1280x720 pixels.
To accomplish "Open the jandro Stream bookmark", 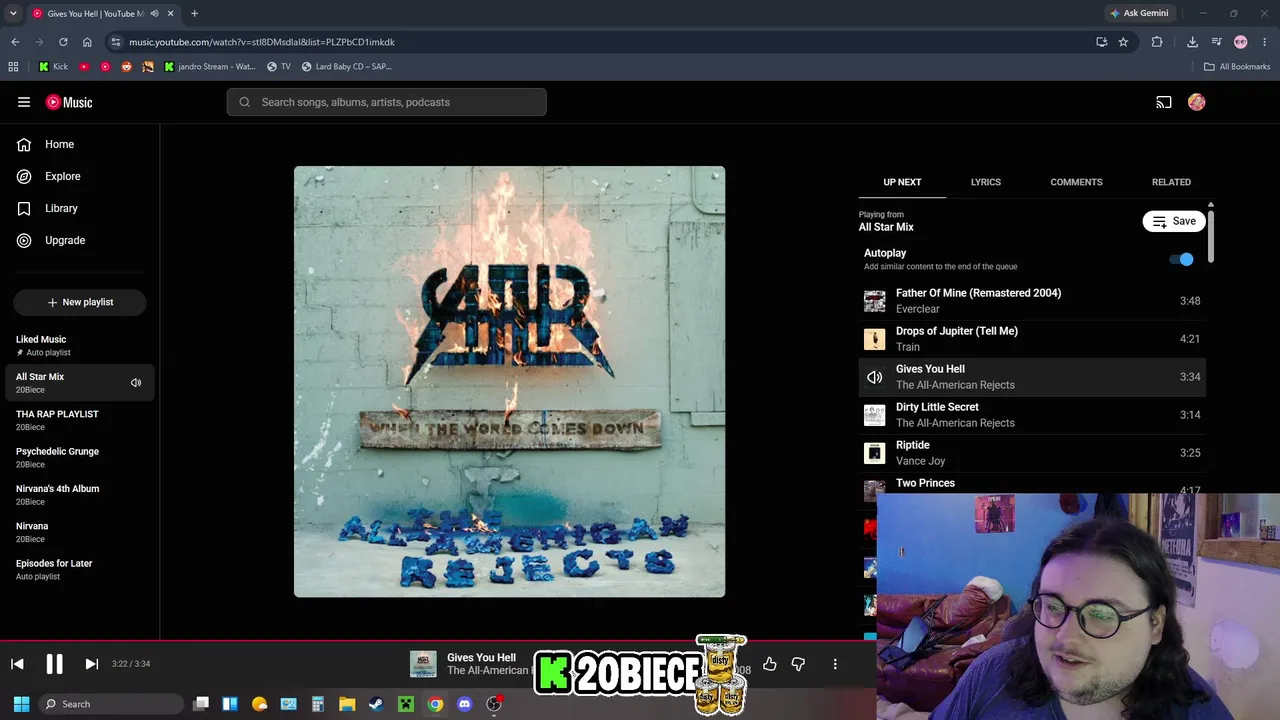I will coord(209,67).
